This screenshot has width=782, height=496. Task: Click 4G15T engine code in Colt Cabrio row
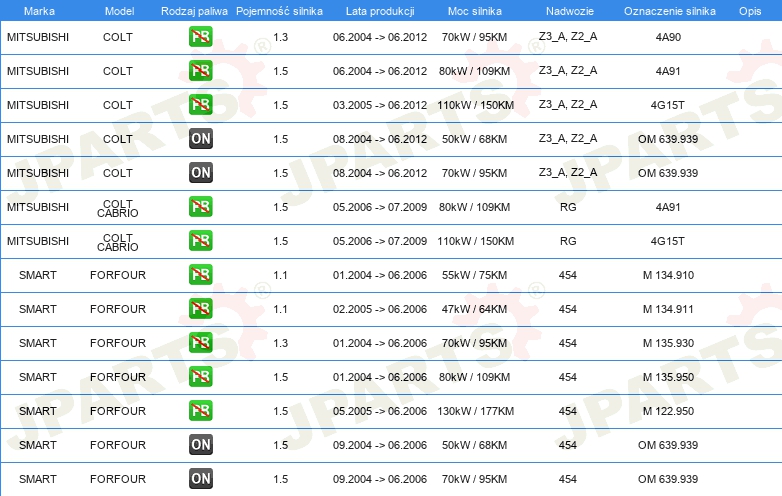pos(667,241)
